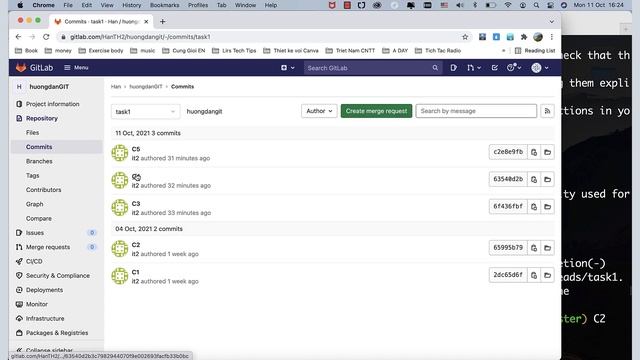Screen dimensions: 640x360
Task: Expand the create new plus dropdown
Action: tap(287, 68)
